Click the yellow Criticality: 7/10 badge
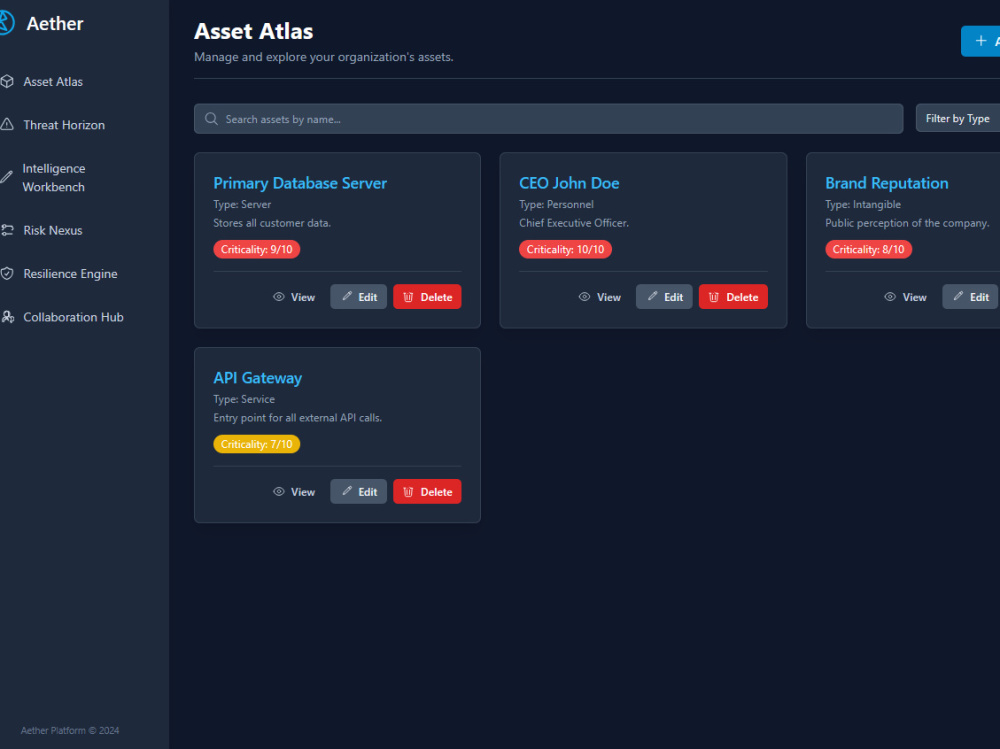The width and height of the screenshot is (1000, 749). (256, 444)
